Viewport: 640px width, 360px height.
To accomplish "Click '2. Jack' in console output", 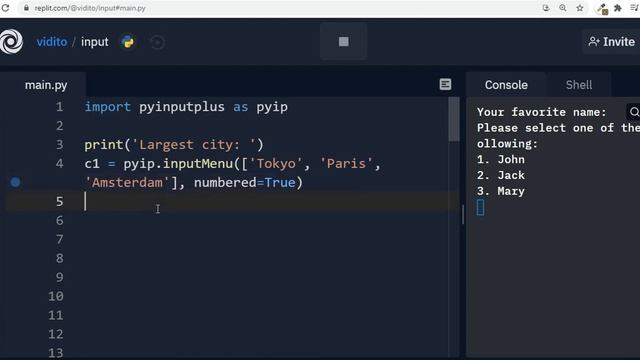I will pyautogui.click(x=501, y=175).
